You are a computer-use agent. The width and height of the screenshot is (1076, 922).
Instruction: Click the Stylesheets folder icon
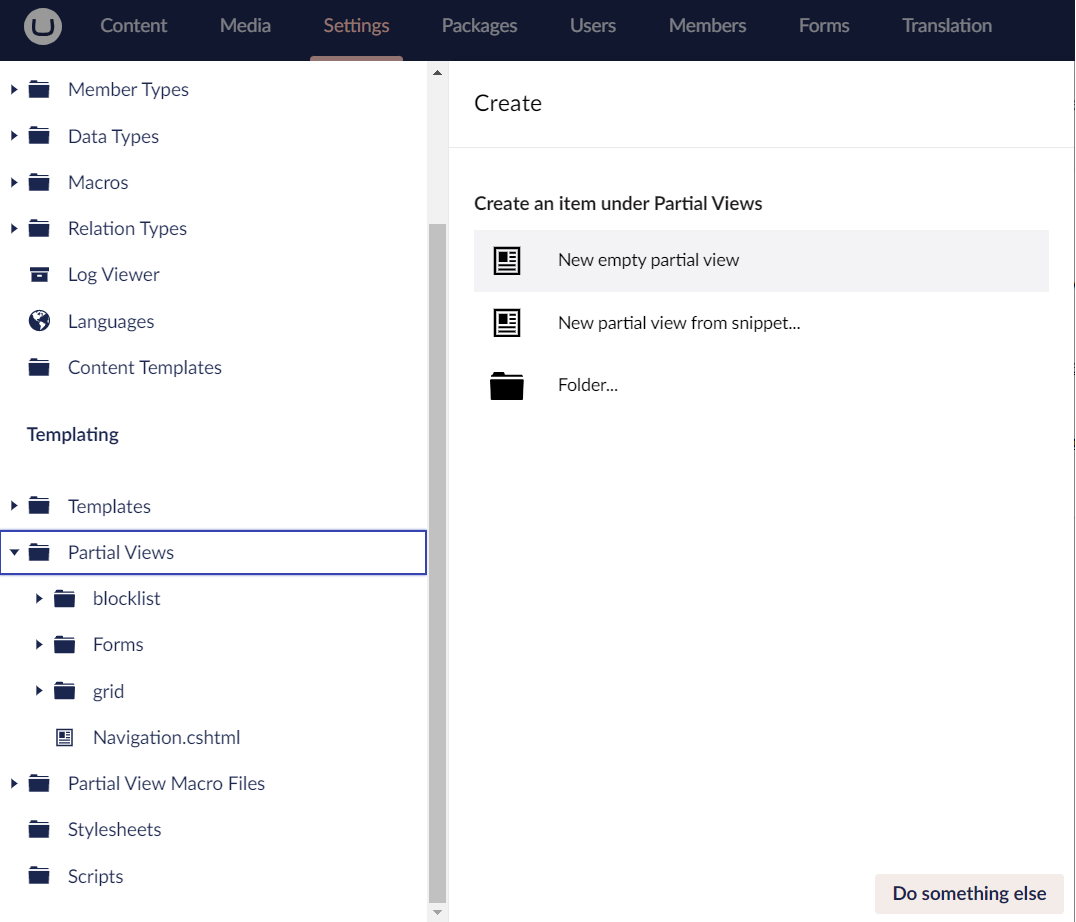pyautogui.click(x=39, y=830)
